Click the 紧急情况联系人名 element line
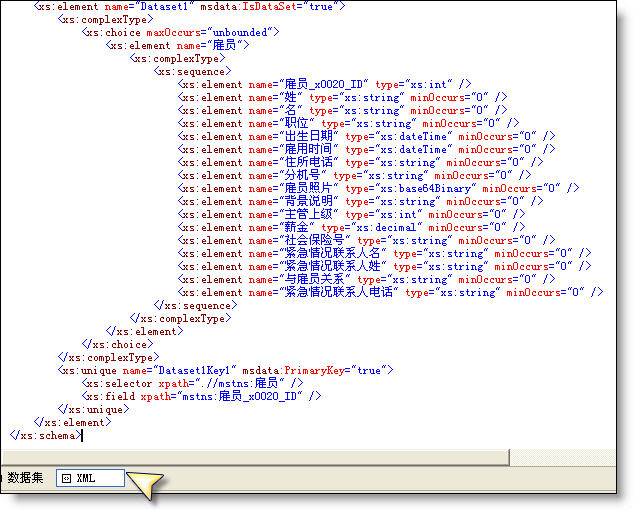 (x=385, y=253)
